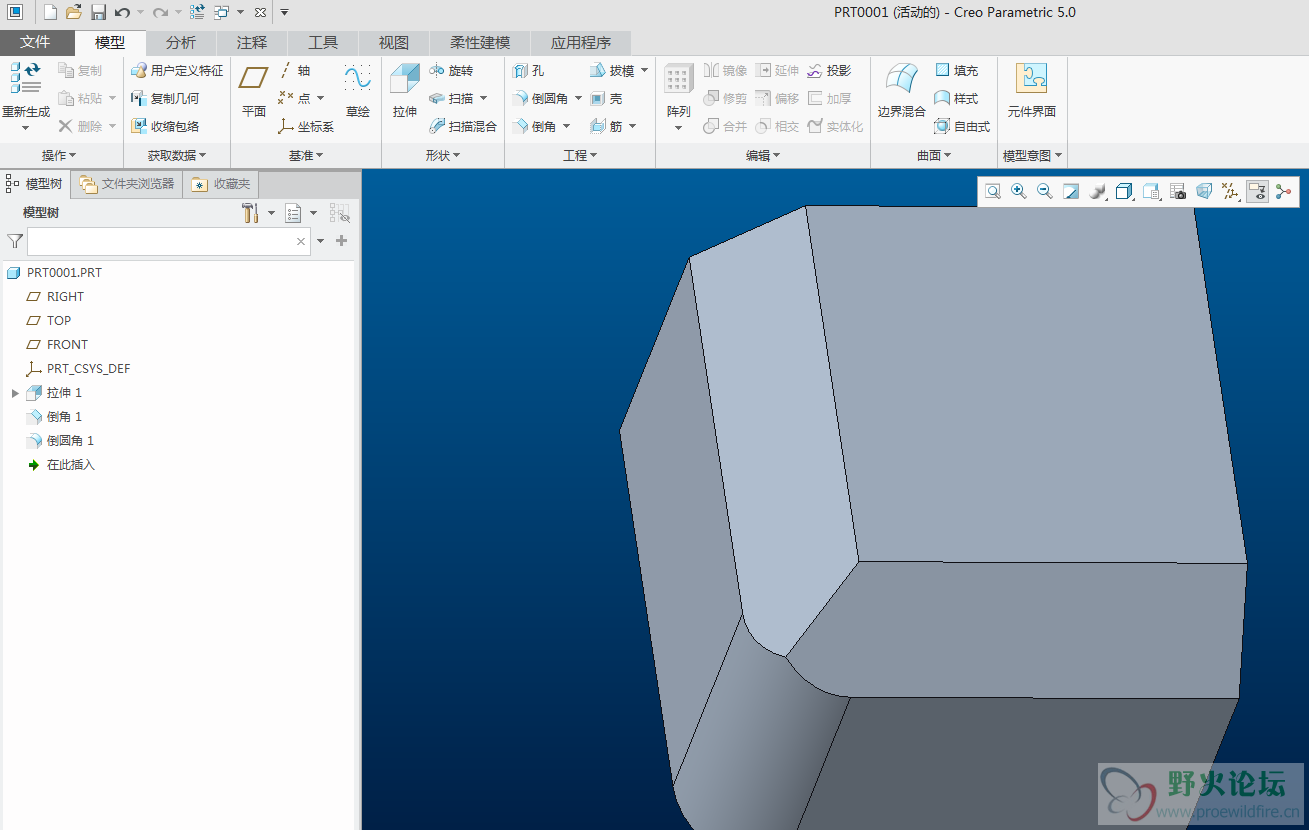Open the Draft (拔模) dropdown arrow
The width and height of the screenshot is (1309, 830).
(644, 71)
